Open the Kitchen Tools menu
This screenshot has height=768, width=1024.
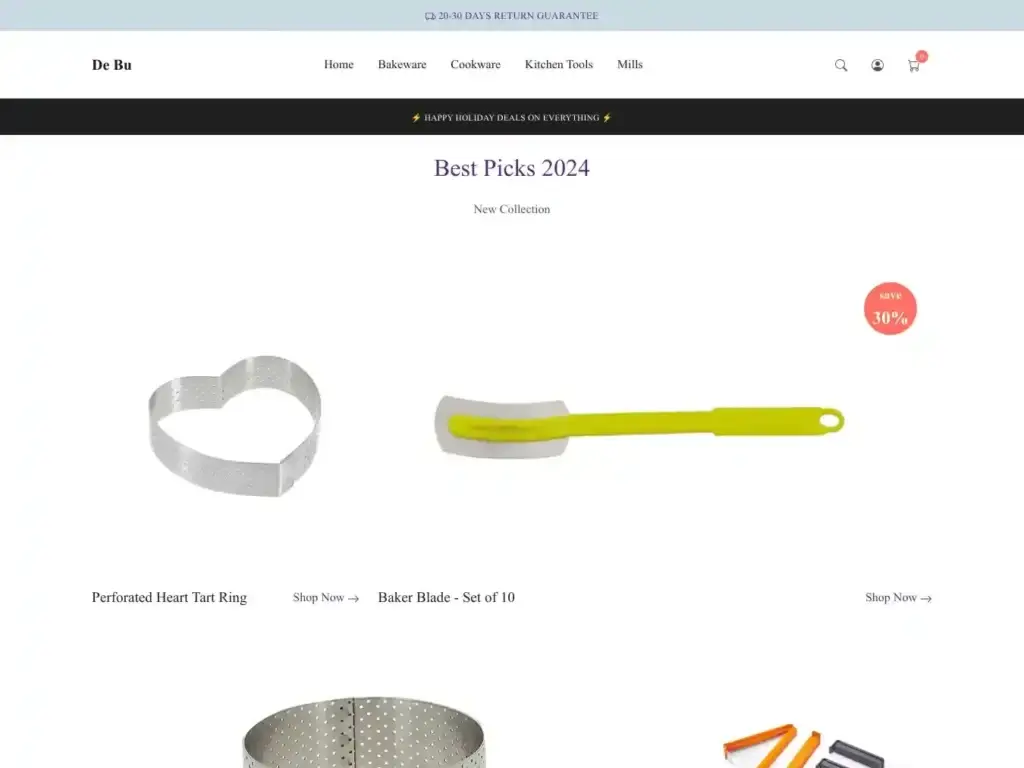[558, 64]
